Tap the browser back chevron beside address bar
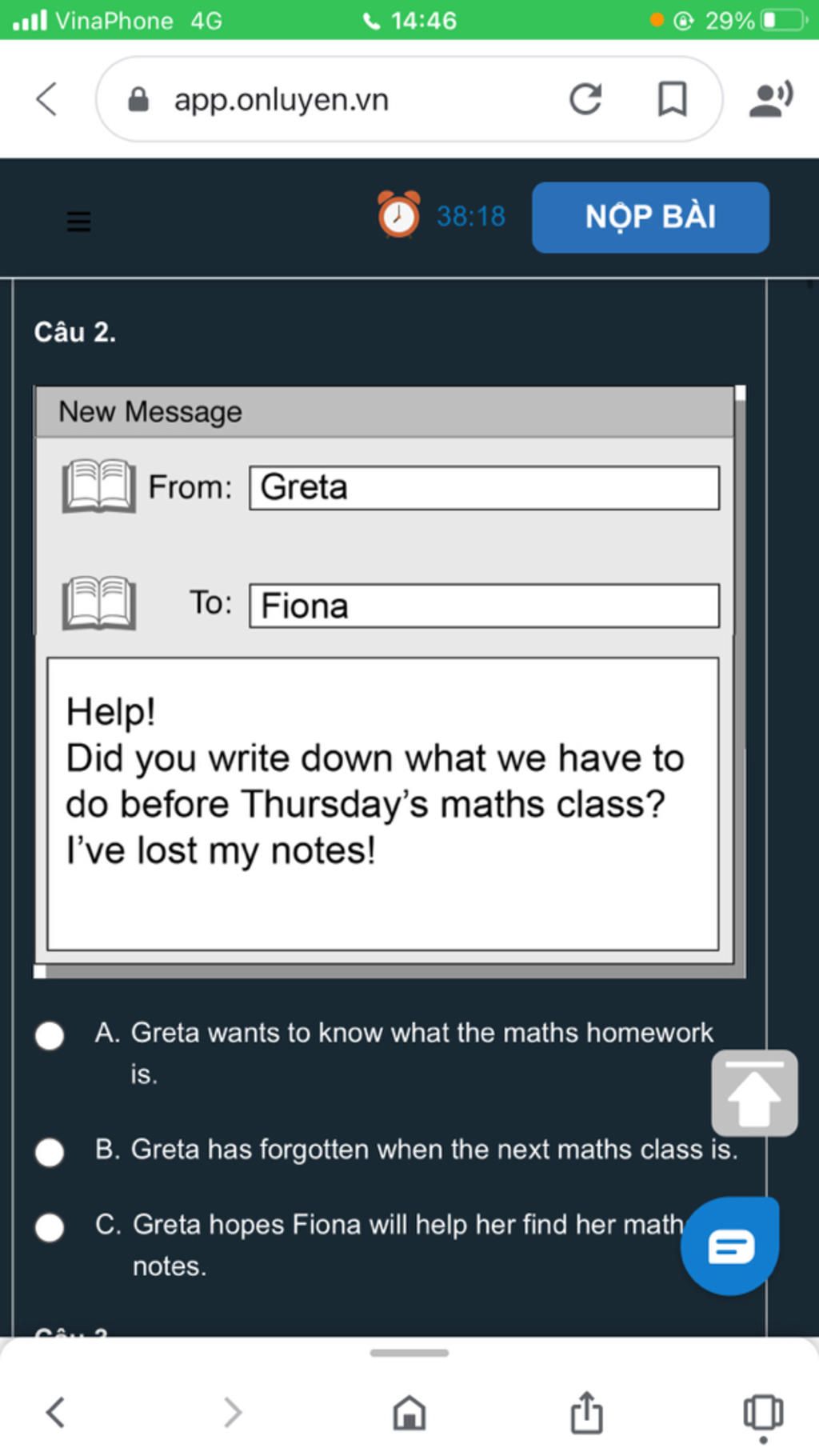The image size is (819, 1456). [x=47, y=99]
